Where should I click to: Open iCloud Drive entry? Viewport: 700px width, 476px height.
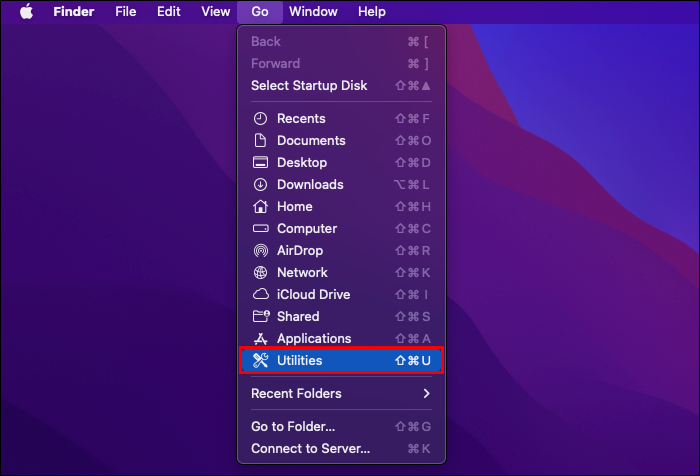point(342,294)
